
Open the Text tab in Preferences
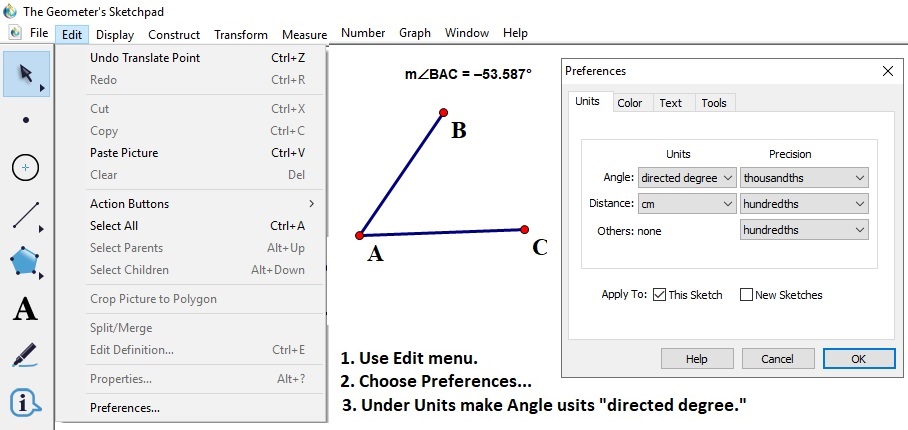pyautogui.click(x=670, y=103)
